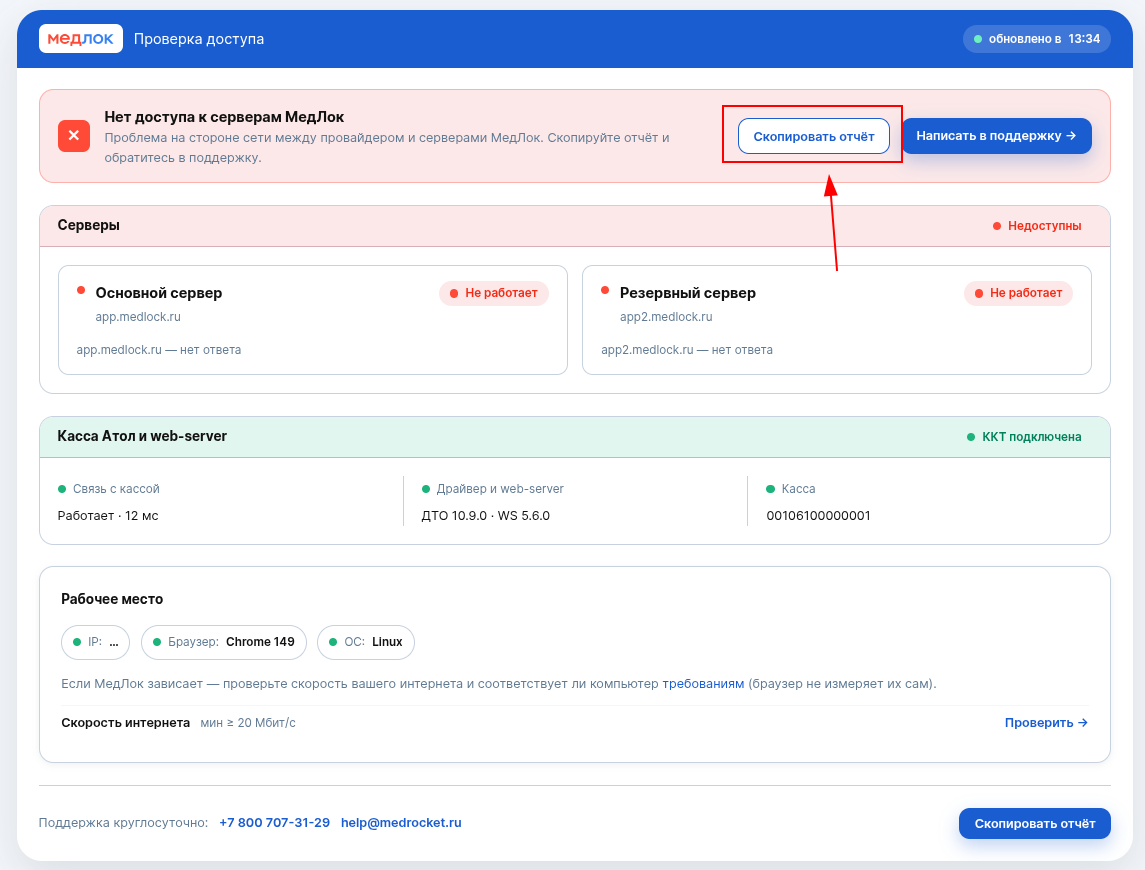
Task: Click the Нет доступа к серверам МедЛок heading
Action: point(224,117)
